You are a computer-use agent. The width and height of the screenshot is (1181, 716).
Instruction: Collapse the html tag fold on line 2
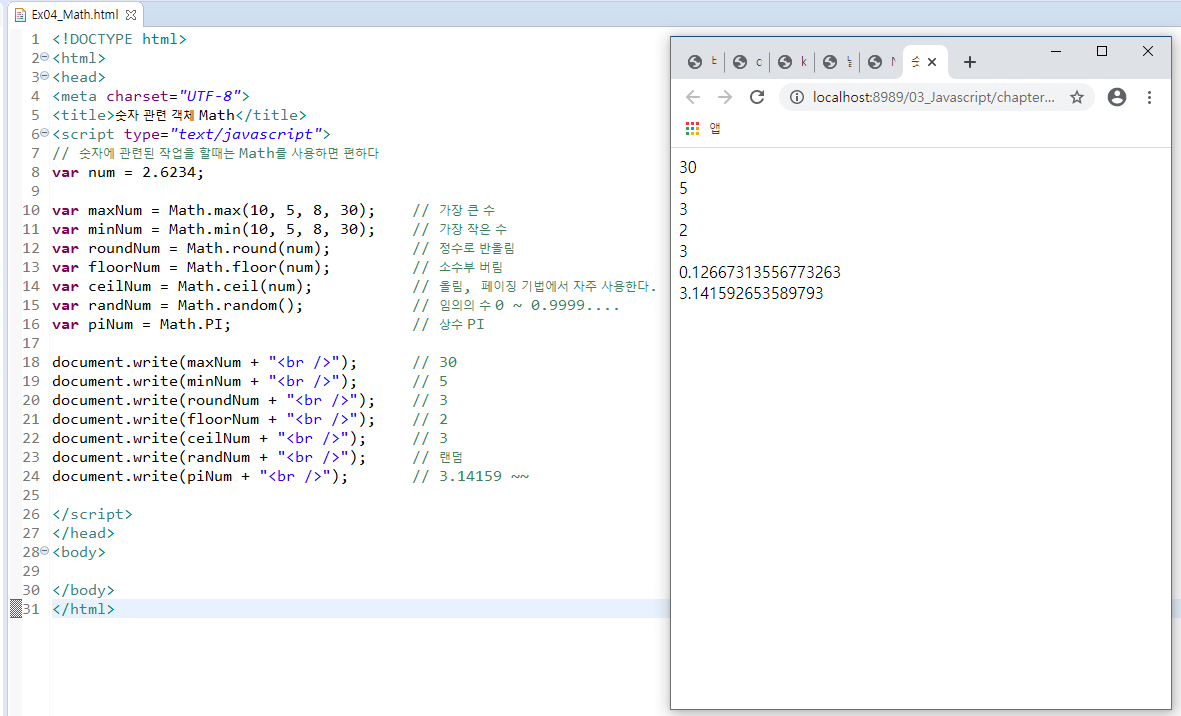point(44,57)
